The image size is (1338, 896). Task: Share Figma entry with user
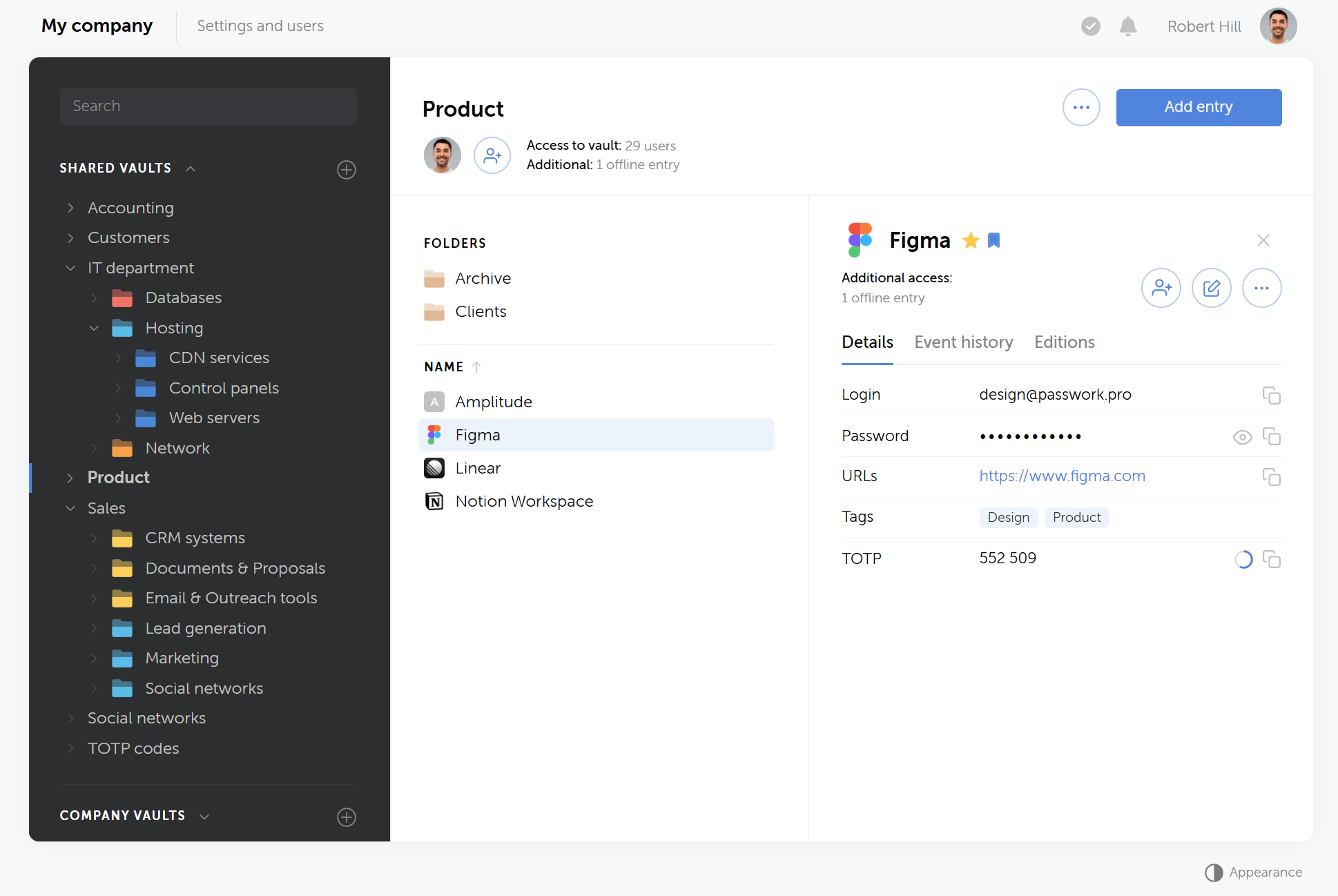[1161, 288]
